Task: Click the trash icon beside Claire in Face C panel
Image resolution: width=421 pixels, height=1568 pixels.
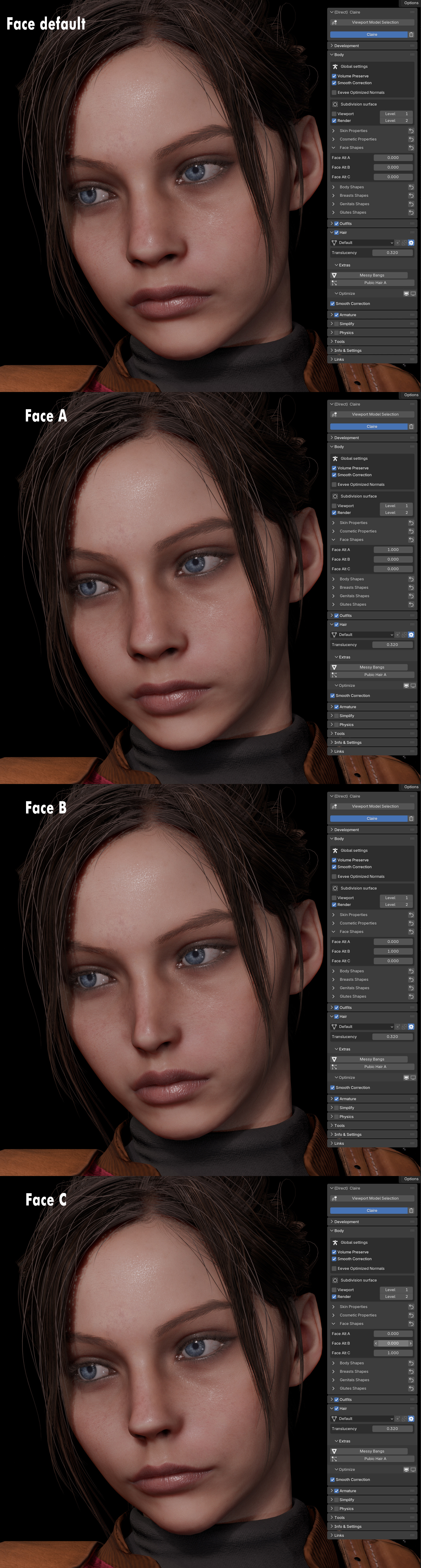Action: click(x=411, y=1211)
